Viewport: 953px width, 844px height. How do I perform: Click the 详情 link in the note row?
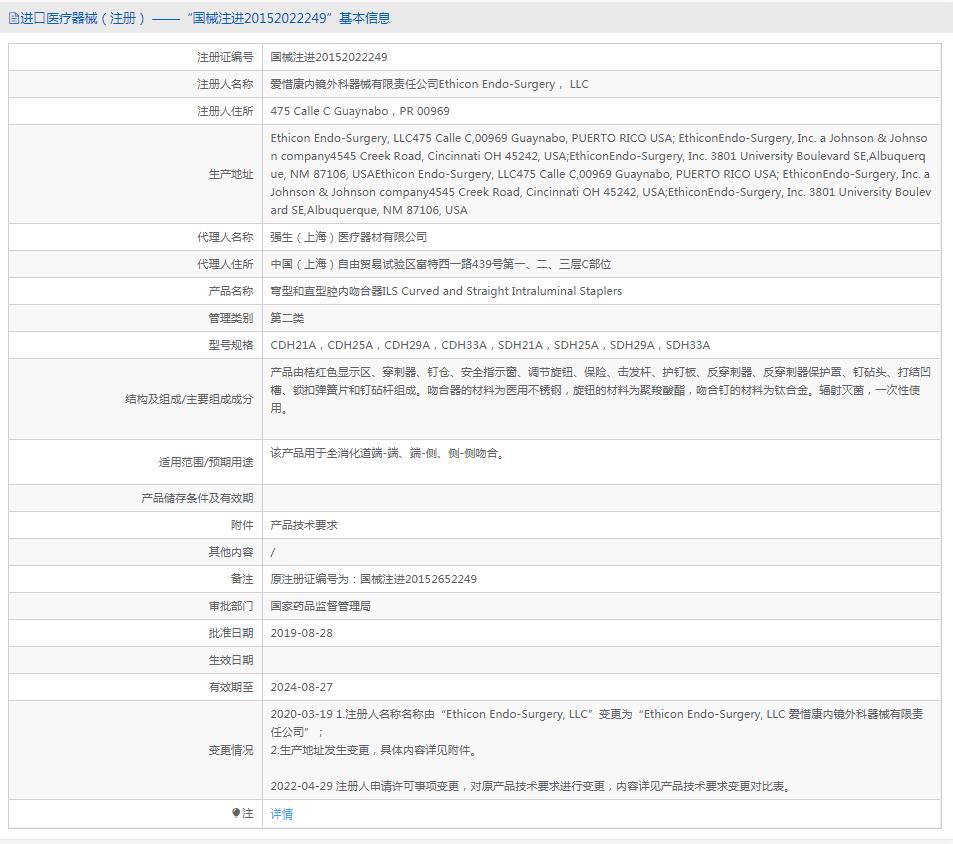[x=281, y=814]
